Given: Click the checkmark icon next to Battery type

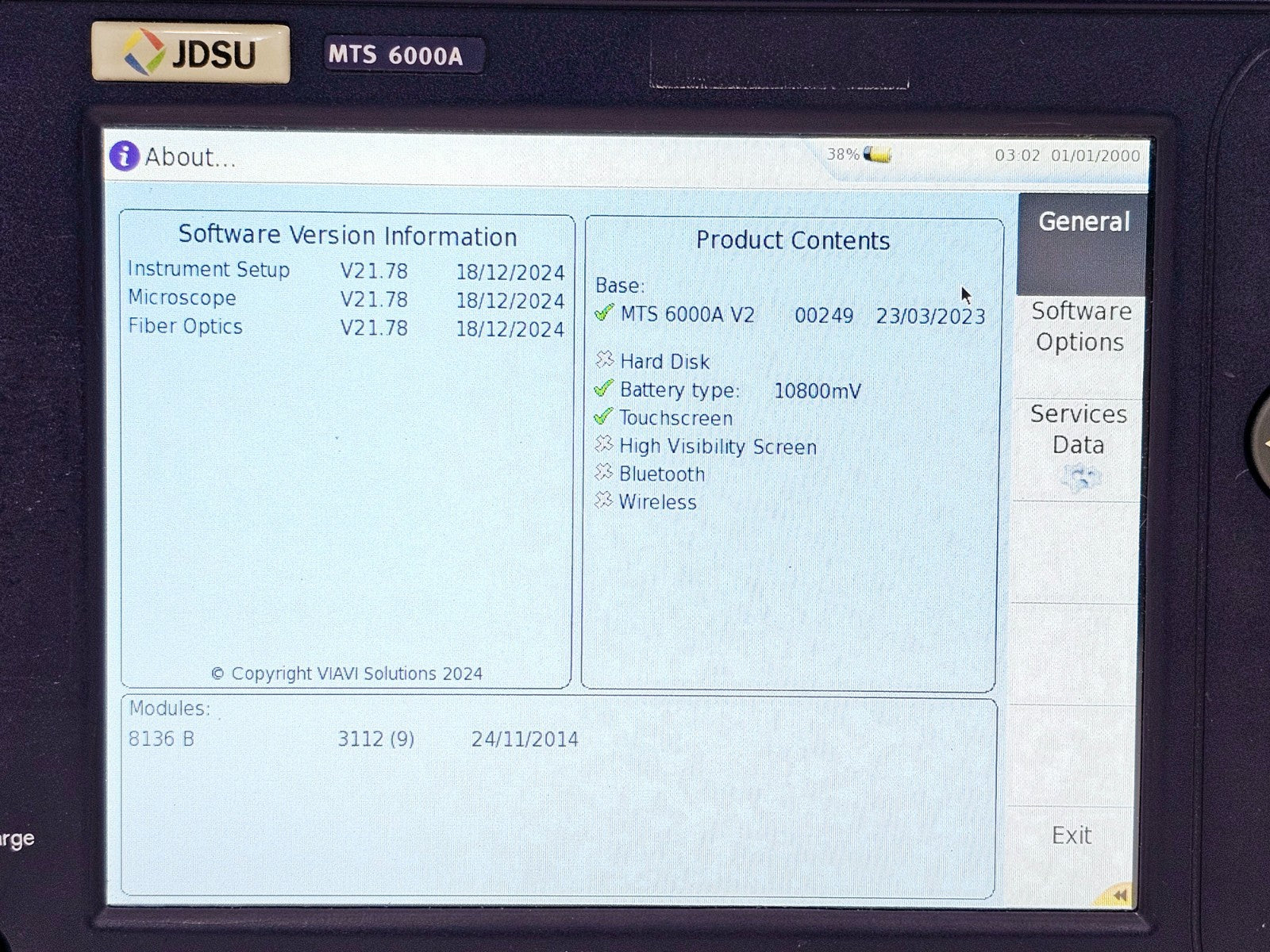Looking at the screenshot, I should 605,390.
